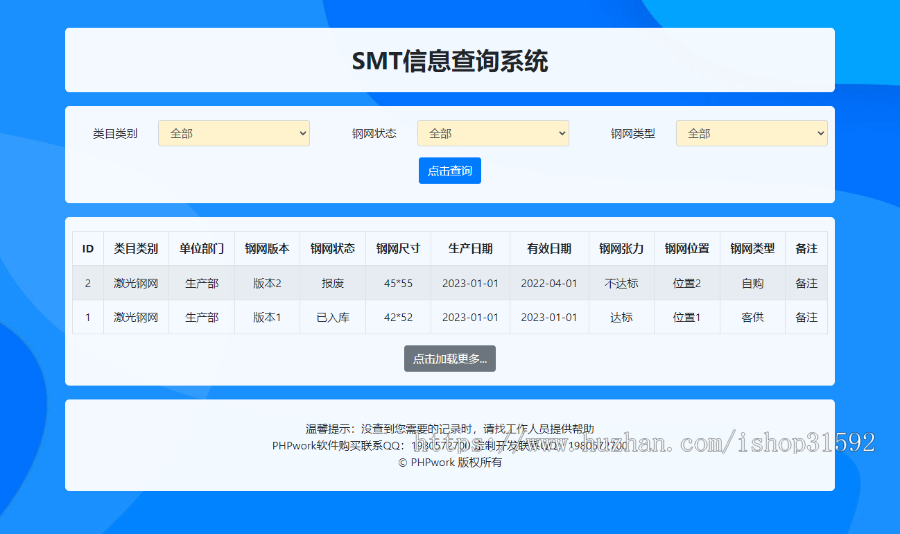This screenshot has width=900, height=534.
Task: Click the 类目类别 filter label
Action: (115, 134)
